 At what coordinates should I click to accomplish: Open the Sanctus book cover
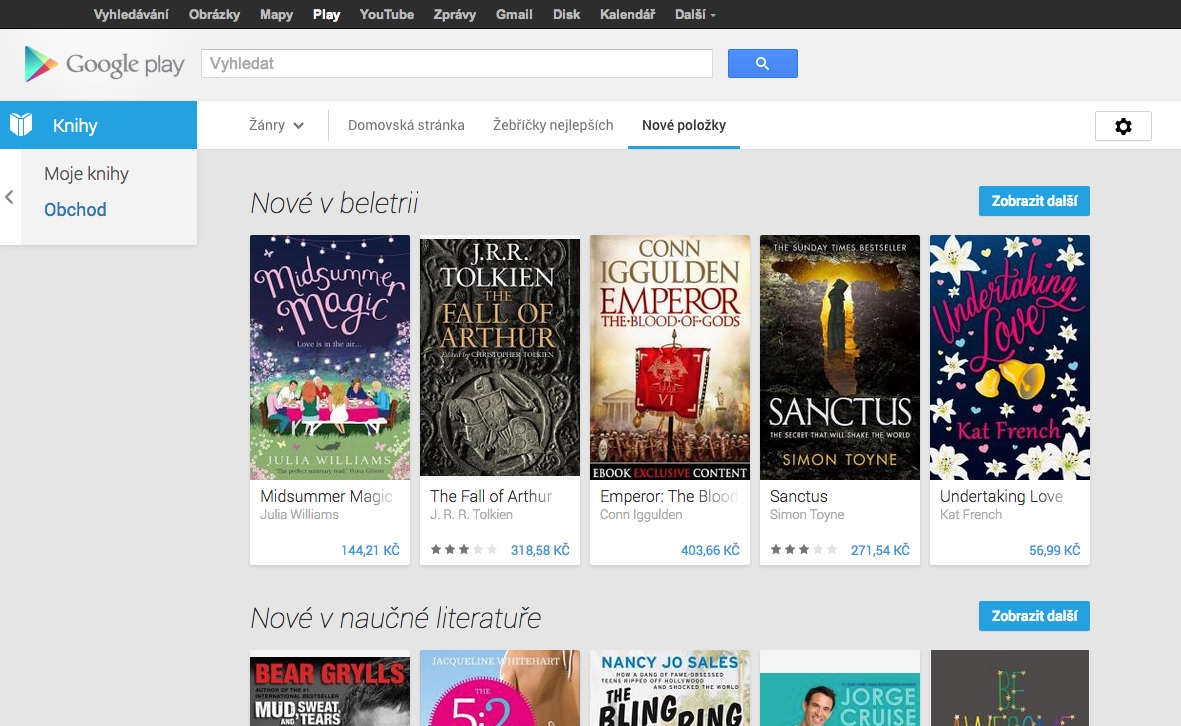(x=840, y=357)
